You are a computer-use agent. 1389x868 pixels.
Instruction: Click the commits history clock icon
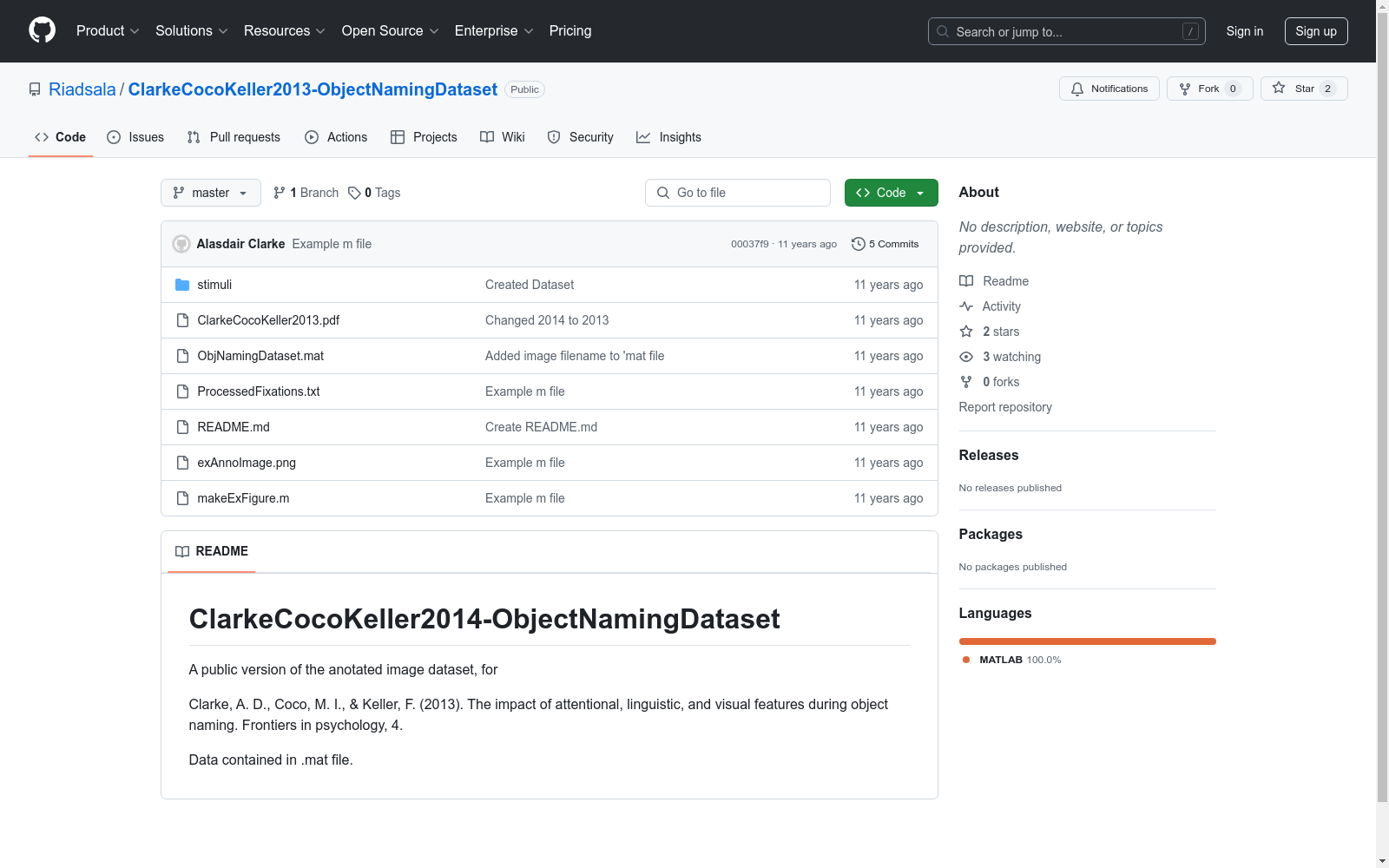click(x=859, y=244)
